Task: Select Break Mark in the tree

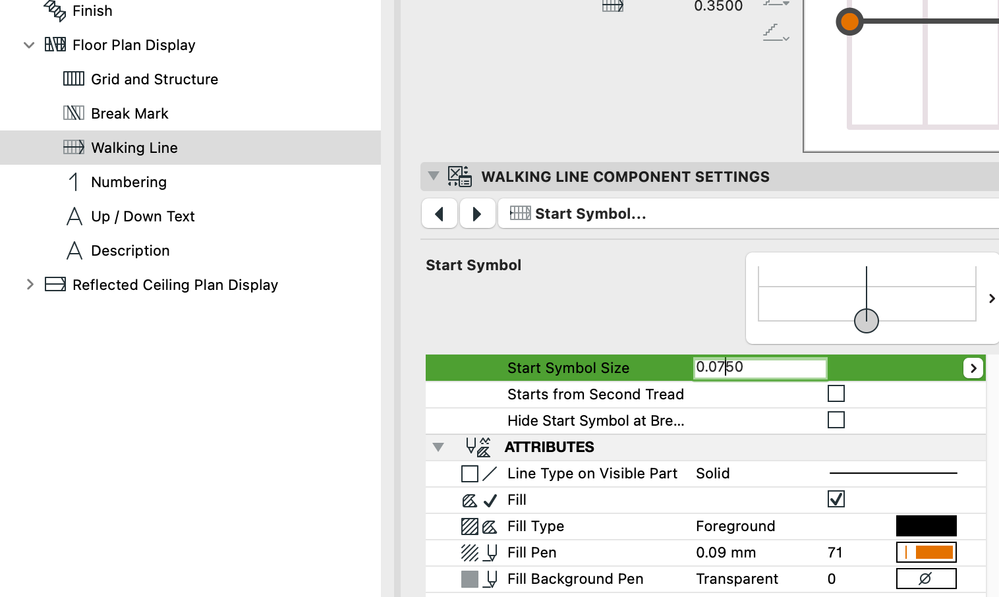Action: tap(129, 113)
